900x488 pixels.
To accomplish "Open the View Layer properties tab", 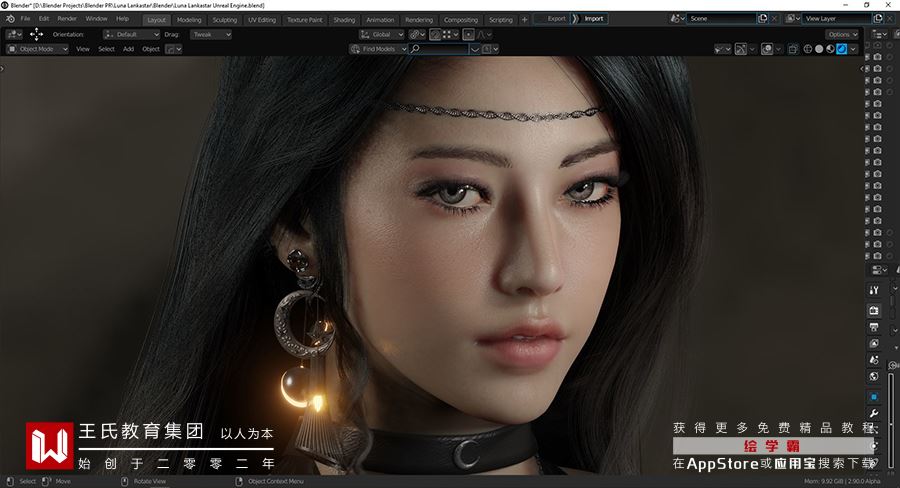I will (874, 343).
